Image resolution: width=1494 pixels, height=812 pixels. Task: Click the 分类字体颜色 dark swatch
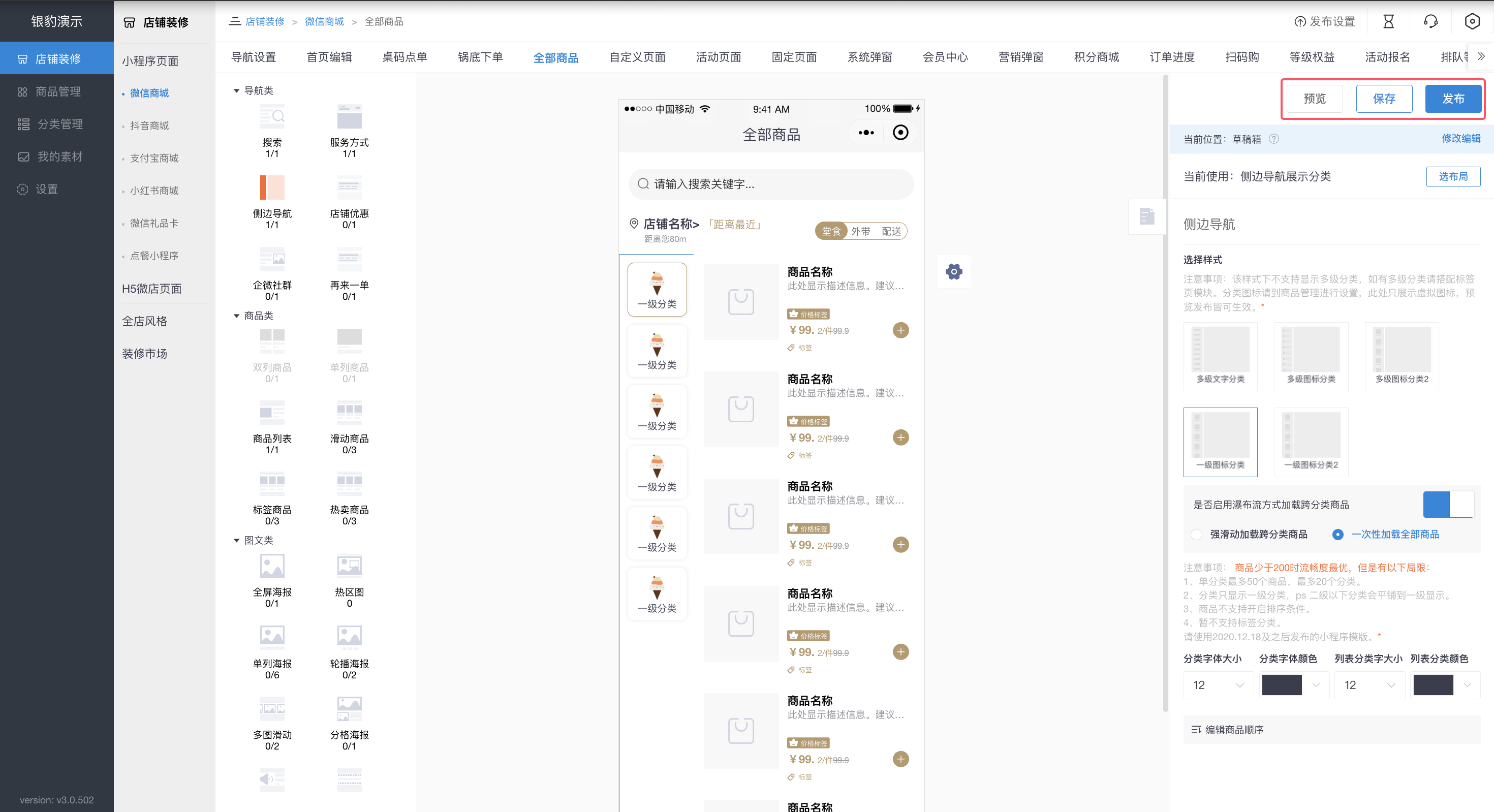pyautogui.click(x=1282, y=685)
